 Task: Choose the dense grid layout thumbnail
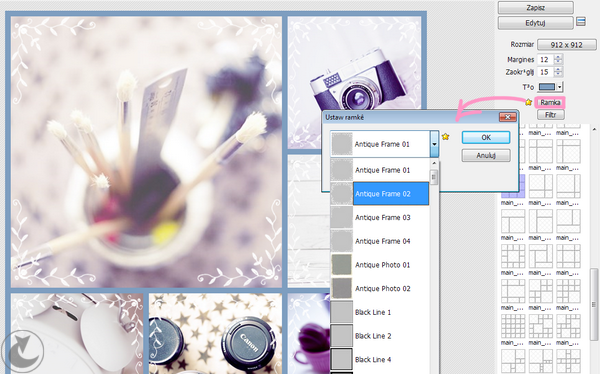coord(513,326)
